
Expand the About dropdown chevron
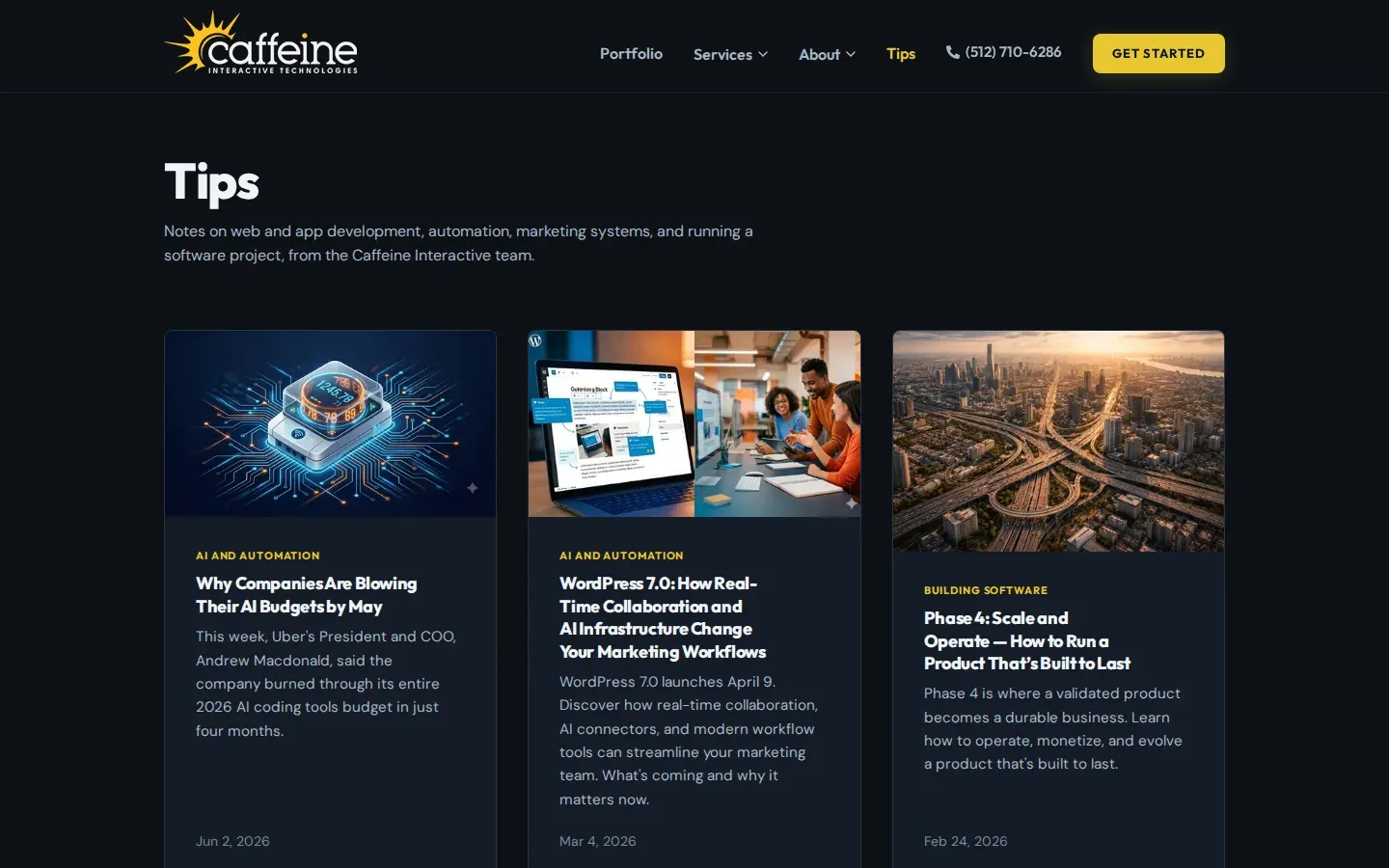[851, 54]
